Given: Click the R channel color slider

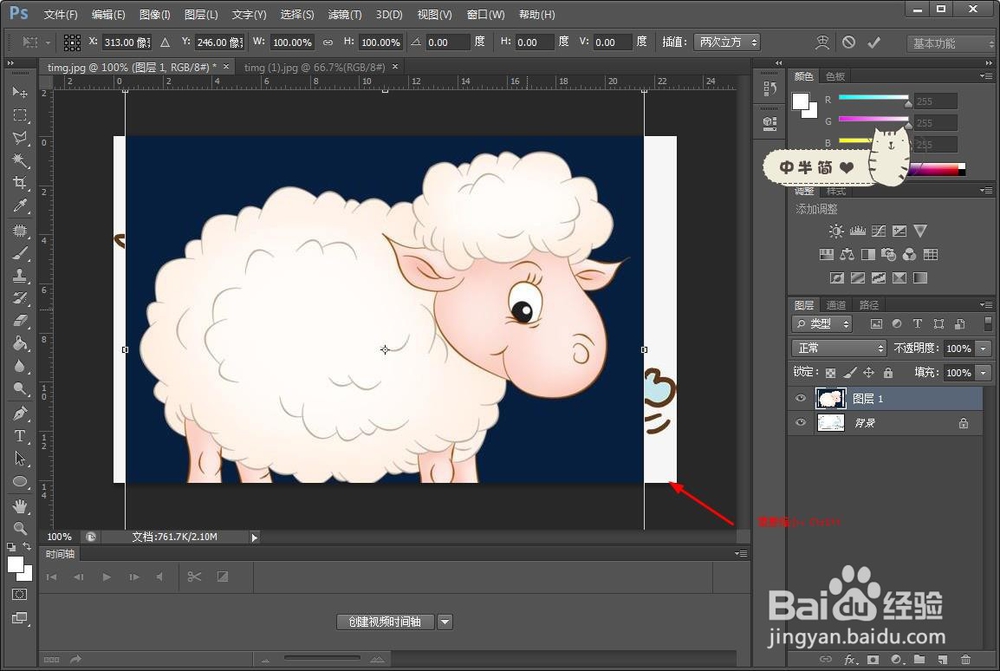Looking at the screenshot, I should 873,98.
